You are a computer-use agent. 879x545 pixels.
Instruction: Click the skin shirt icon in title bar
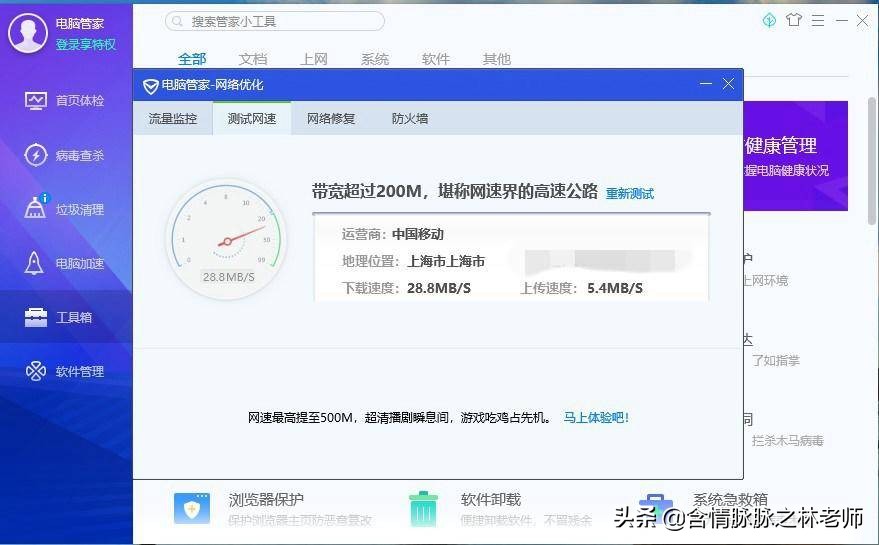click(794, 20)
